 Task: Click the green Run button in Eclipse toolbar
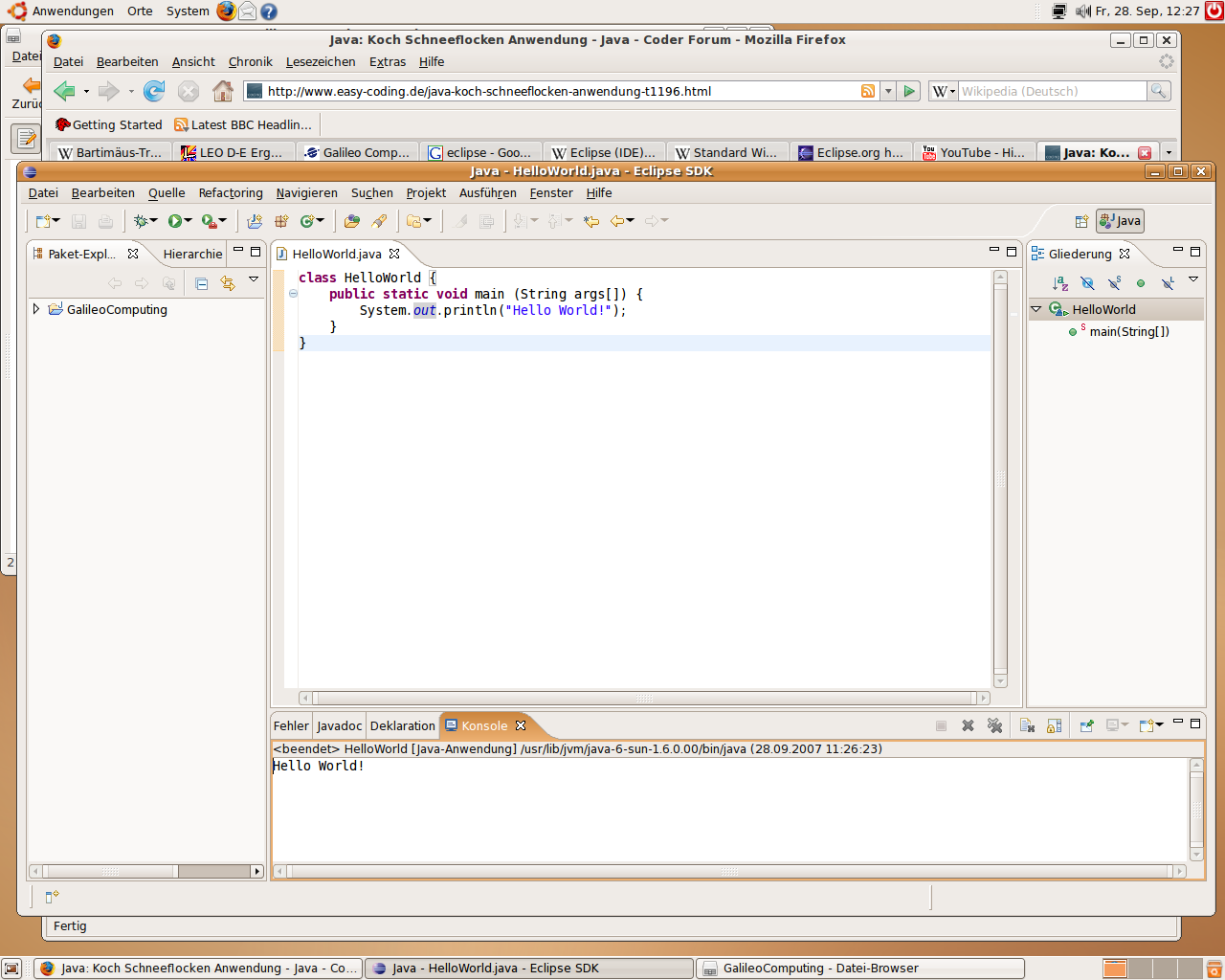click(x=175, y=221)
